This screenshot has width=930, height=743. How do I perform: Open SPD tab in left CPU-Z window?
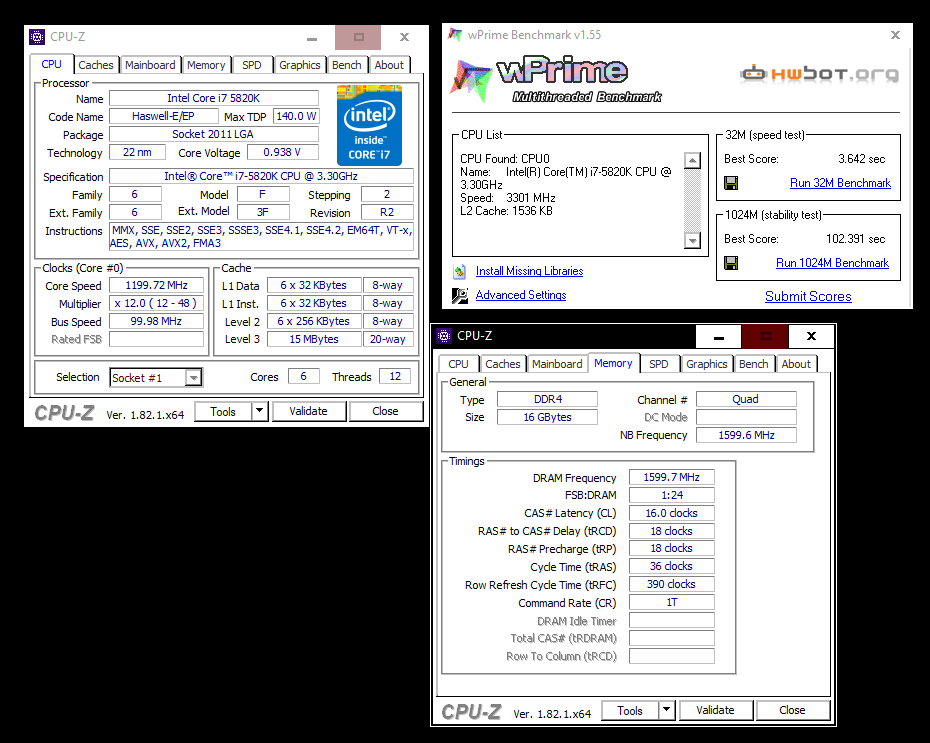tap(251, 65)
